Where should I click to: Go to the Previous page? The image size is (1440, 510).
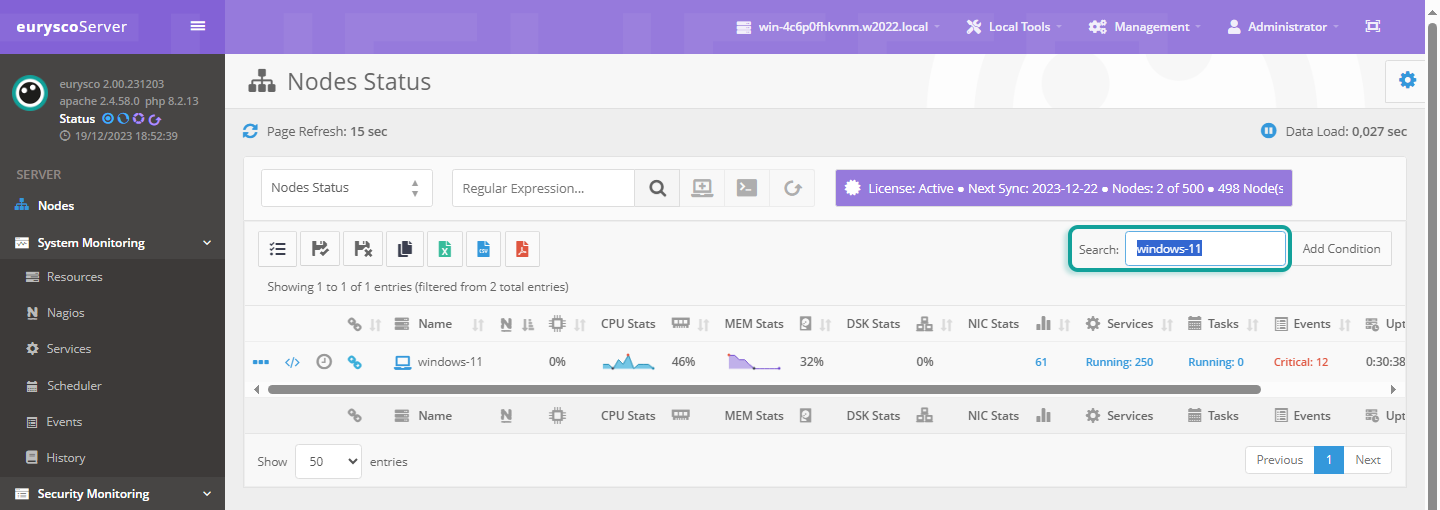(x=1279, y=460)
